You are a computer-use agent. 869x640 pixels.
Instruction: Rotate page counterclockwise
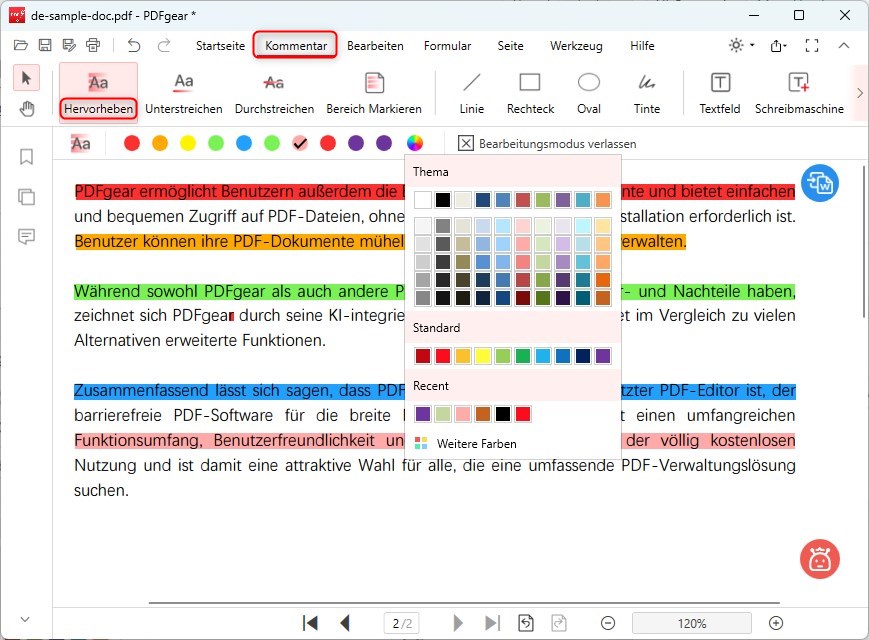click(x=526, y=623)
